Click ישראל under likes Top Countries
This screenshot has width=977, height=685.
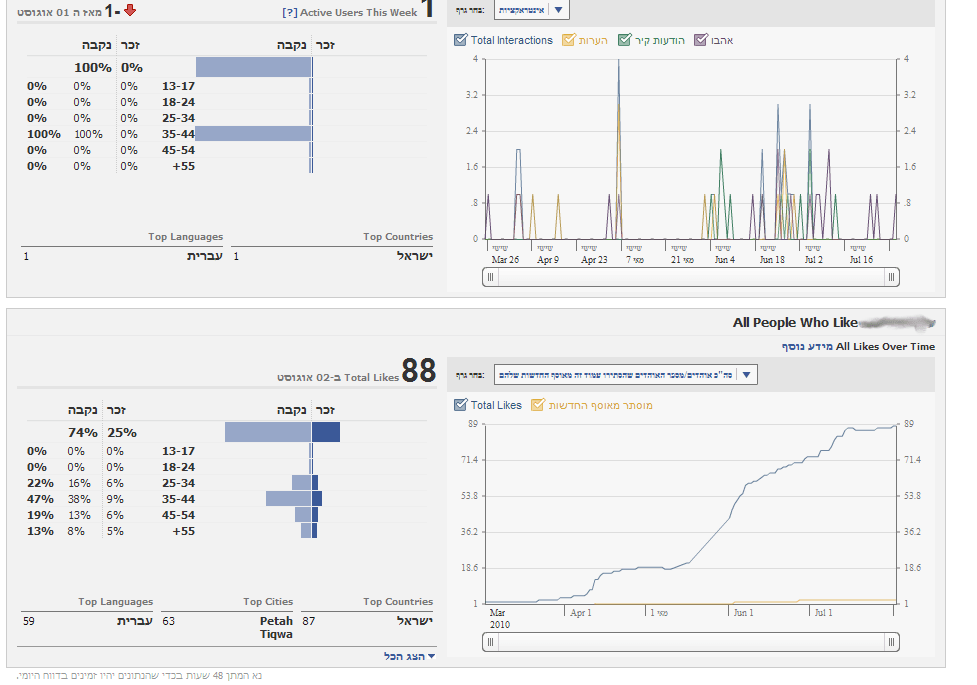(414, 621)
